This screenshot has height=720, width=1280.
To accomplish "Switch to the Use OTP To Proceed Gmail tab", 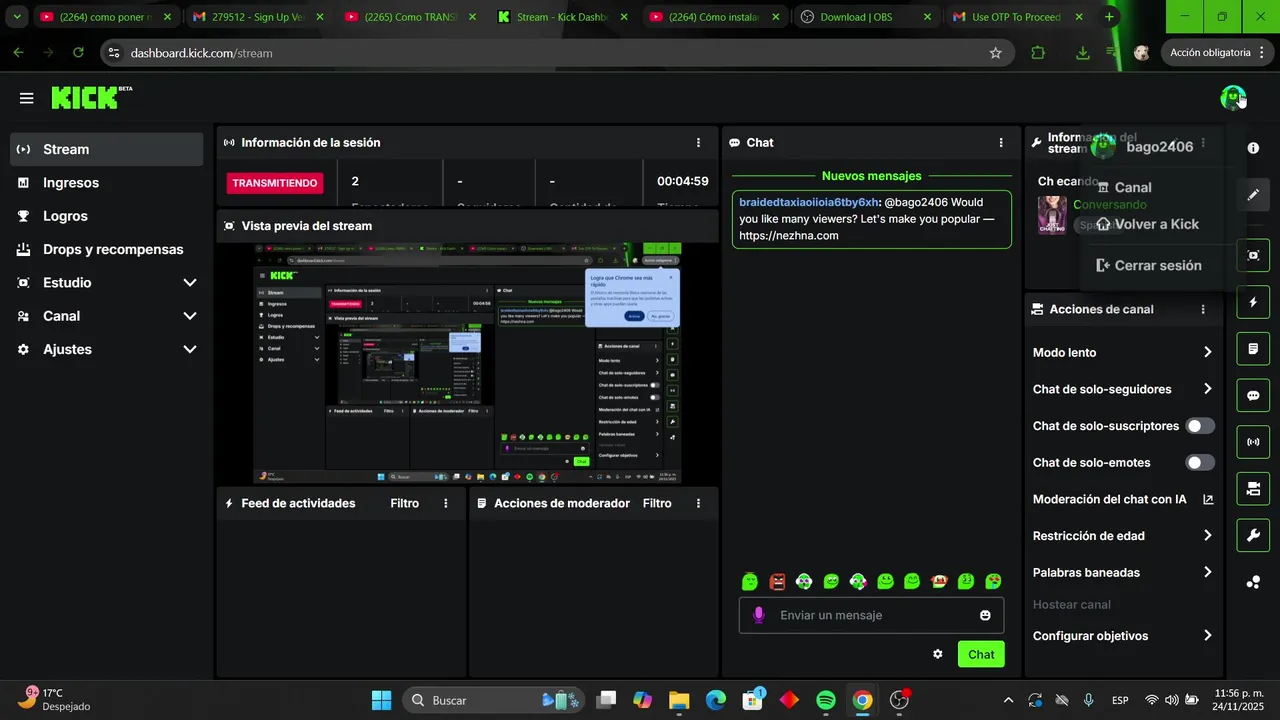I will click(1017, 17).
